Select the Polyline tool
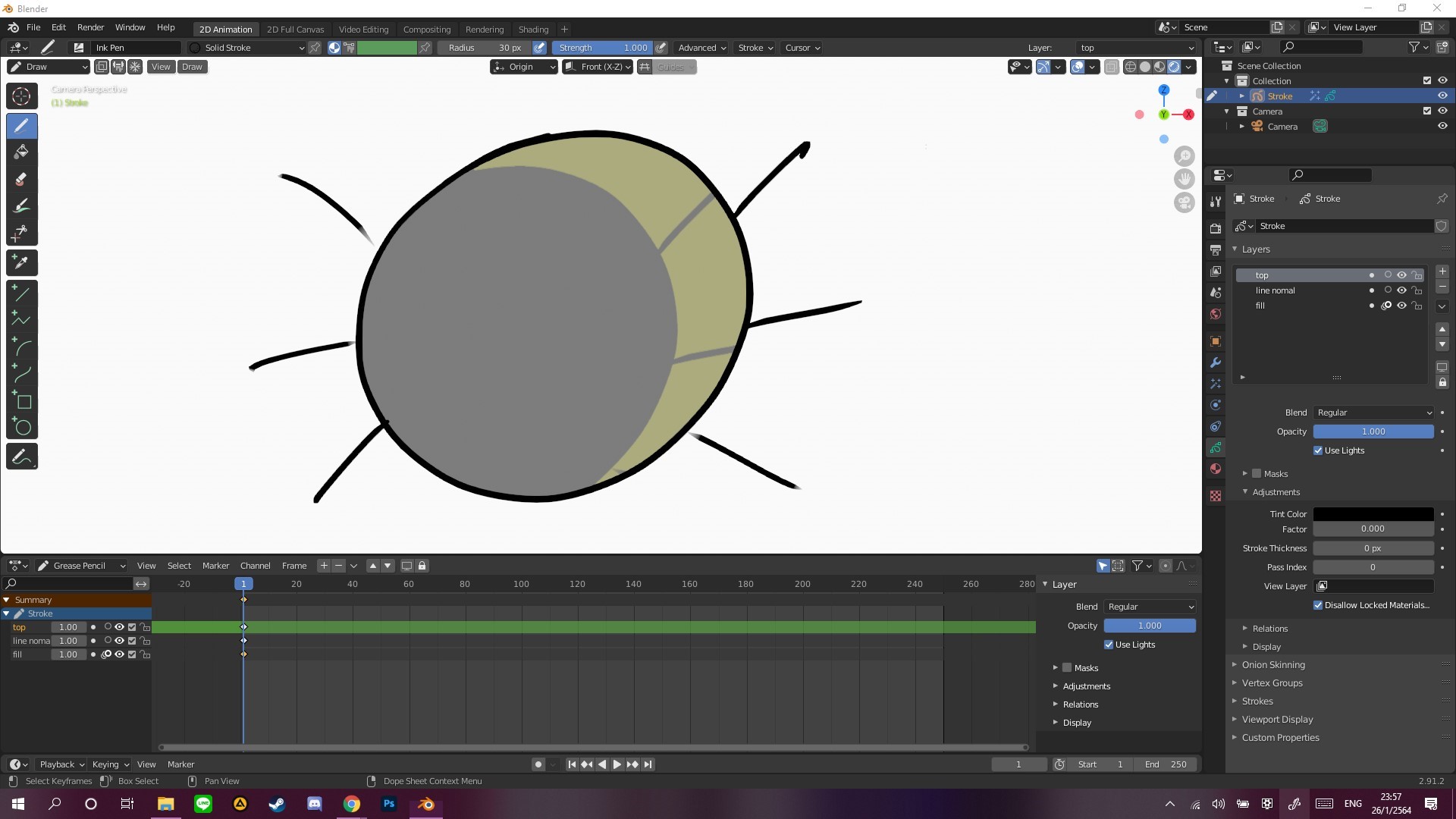The image size is (1456, 819). (22, 320)
